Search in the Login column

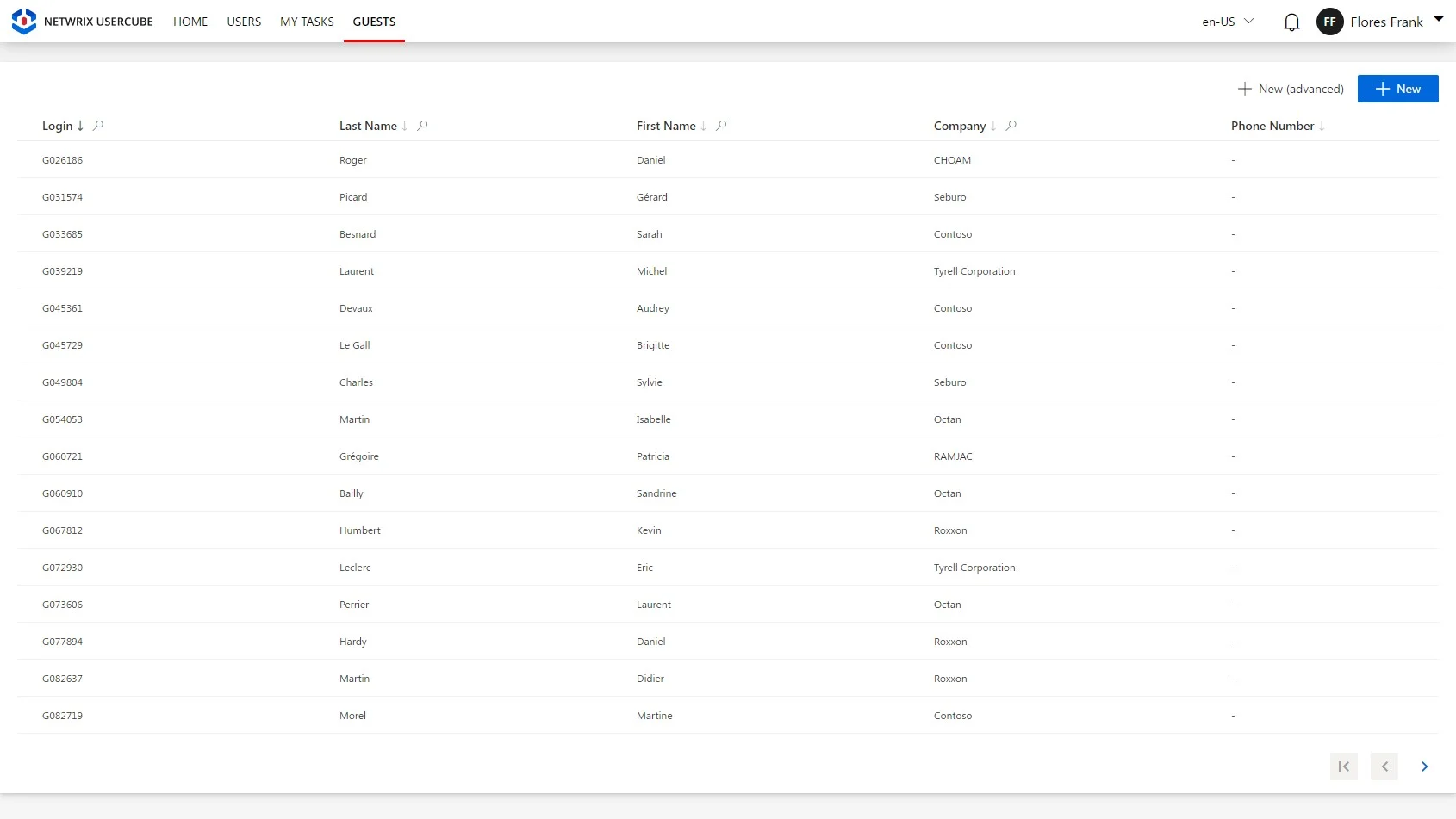point(98,126)
